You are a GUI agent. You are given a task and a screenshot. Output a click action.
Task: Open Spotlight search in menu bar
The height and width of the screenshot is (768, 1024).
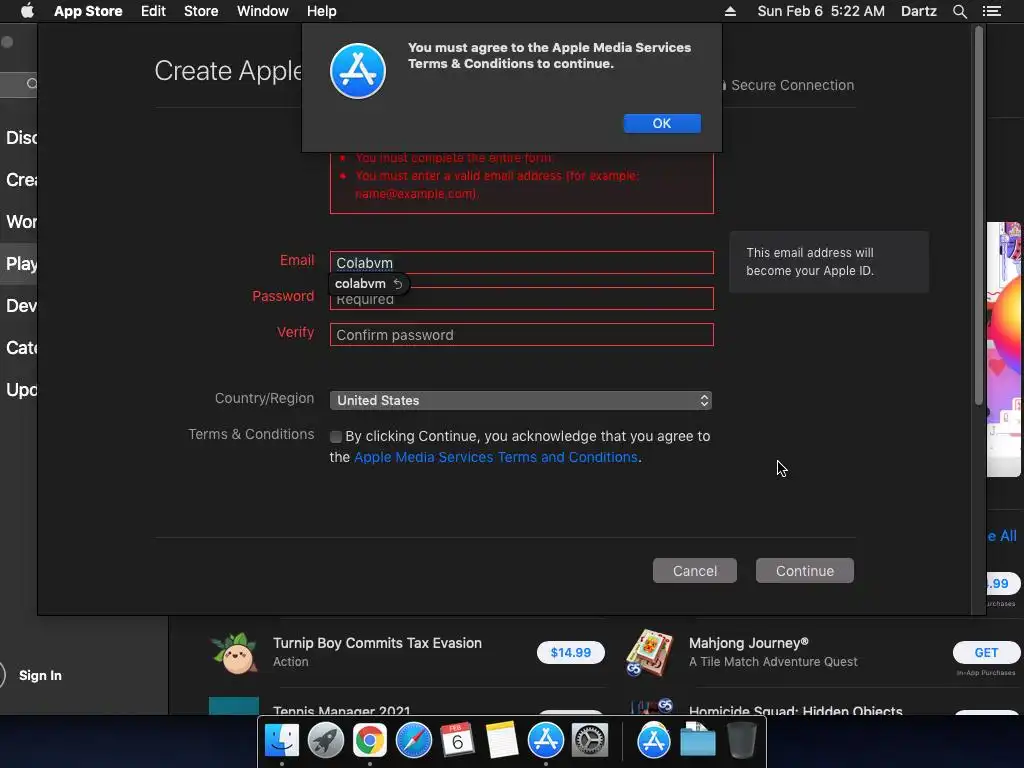point(959,11)
